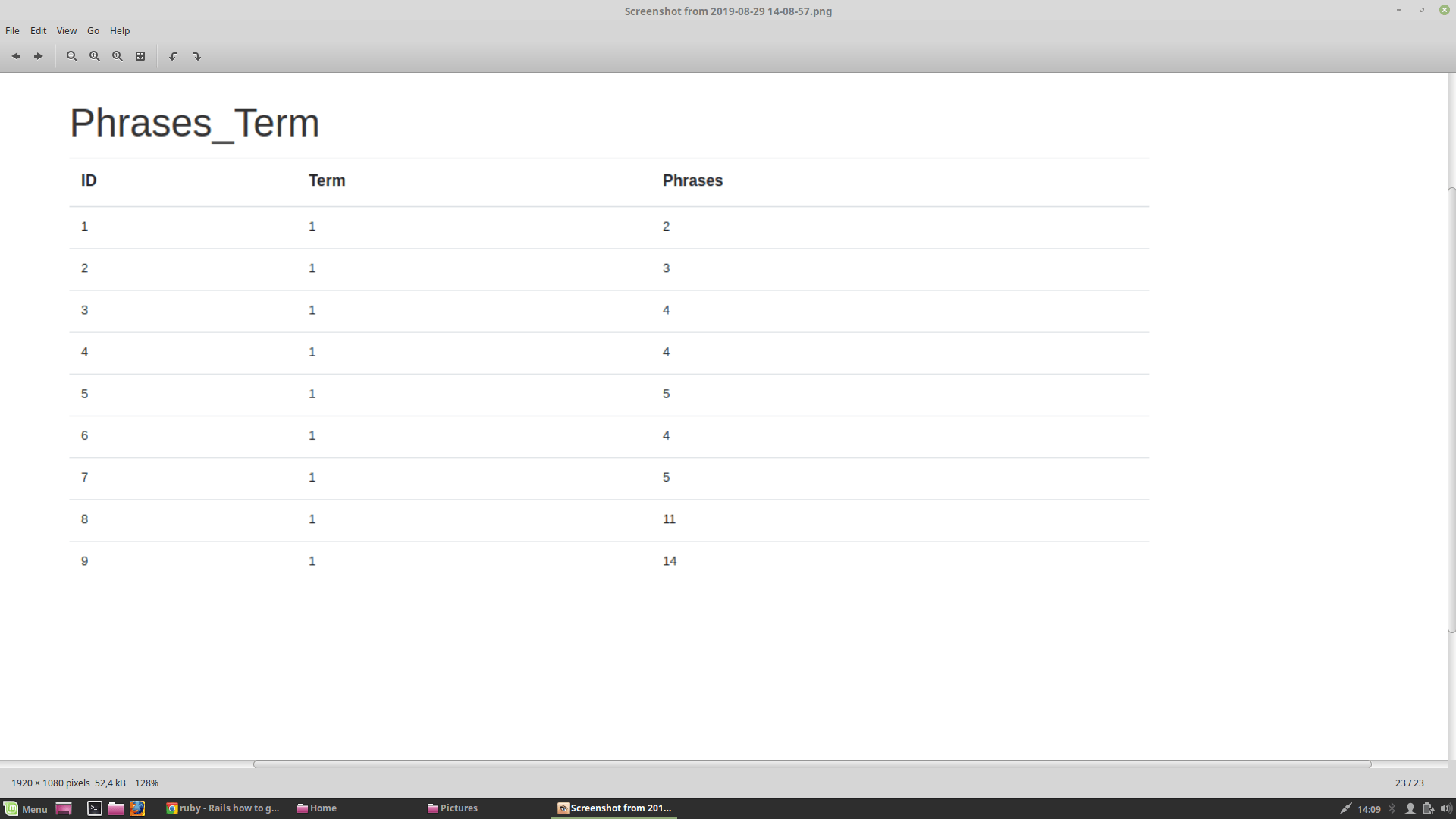
Task: Click the horizontal scrollbar at bottom
Action: point(811,764)
